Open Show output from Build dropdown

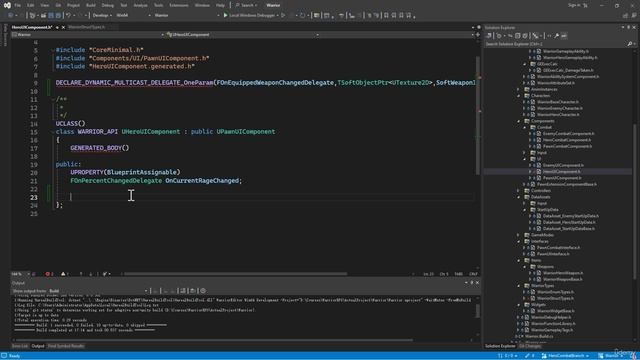[98, 291]
